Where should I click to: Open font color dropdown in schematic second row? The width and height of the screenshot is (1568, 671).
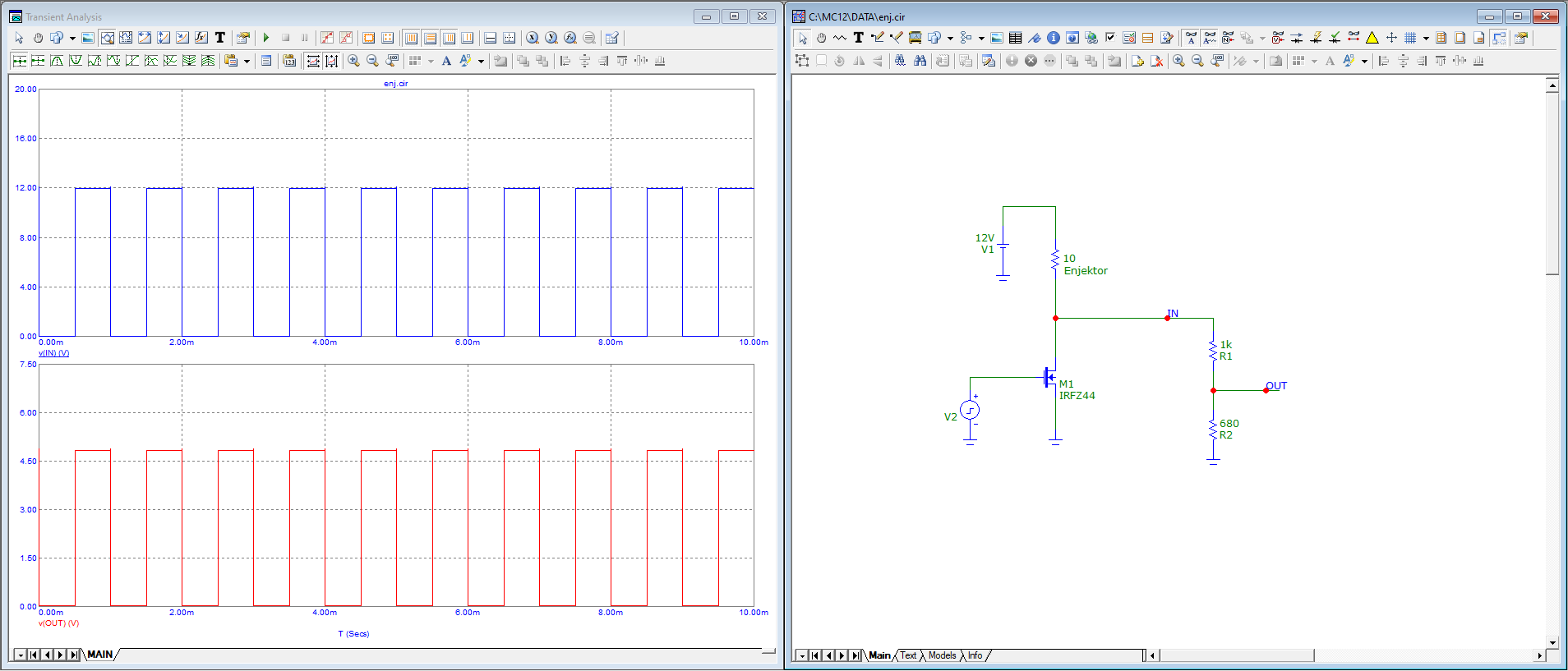(1364, 61)
